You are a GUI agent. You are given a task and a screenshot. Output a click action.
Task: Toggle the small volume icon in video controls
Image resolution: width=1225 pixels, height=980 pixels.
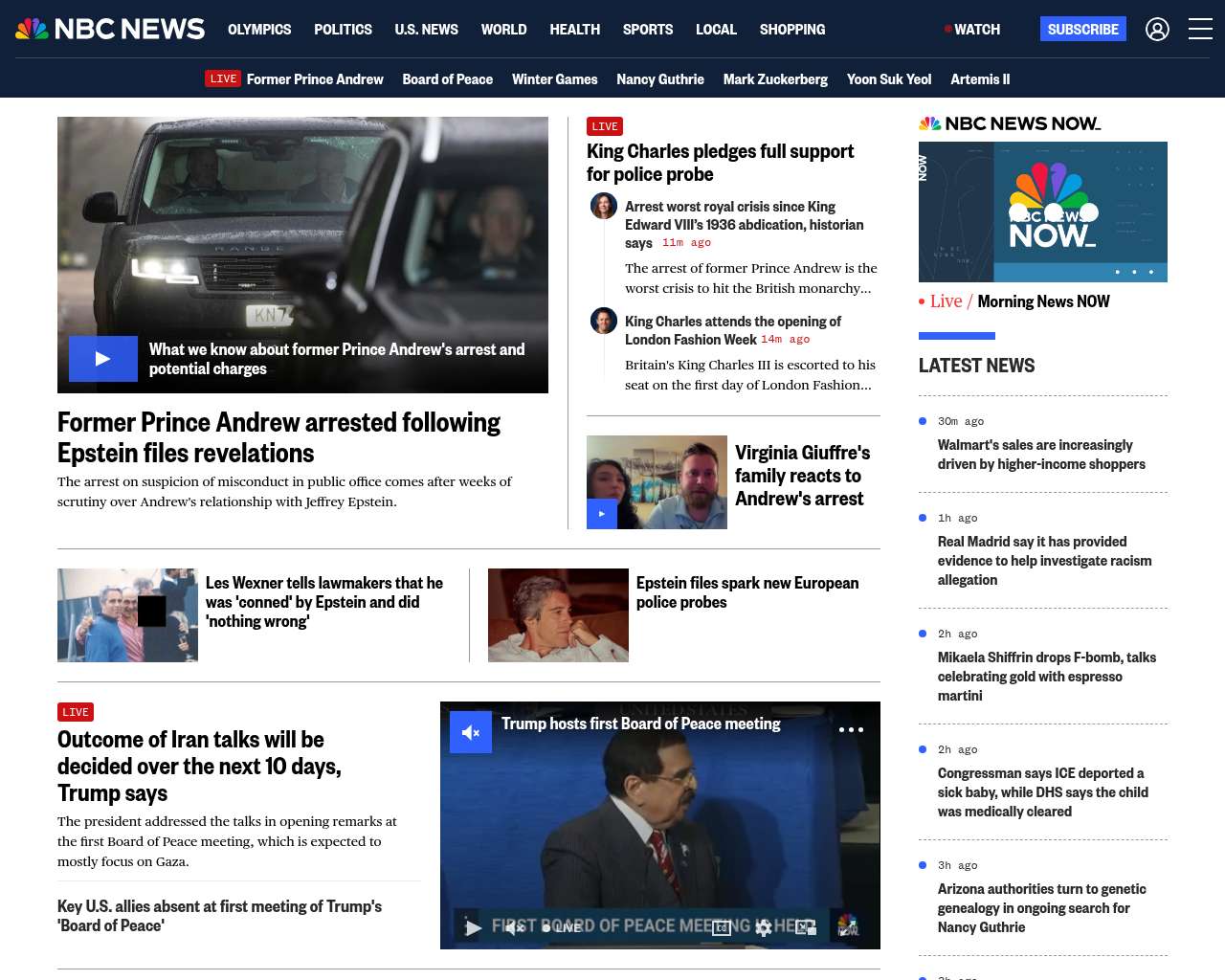click(x=514, y=927)
